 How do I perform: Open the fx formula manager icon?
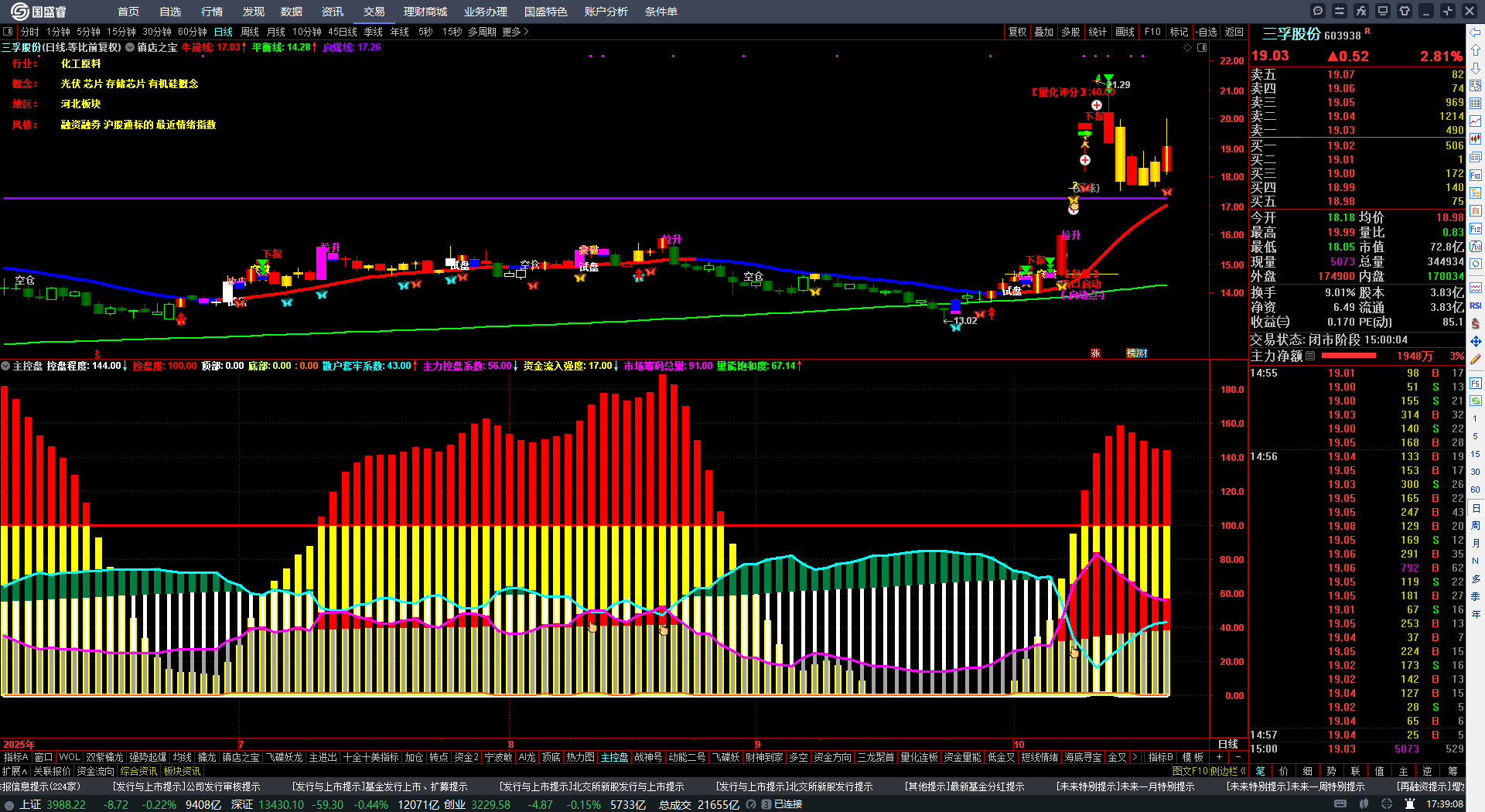click(1361, 11)
